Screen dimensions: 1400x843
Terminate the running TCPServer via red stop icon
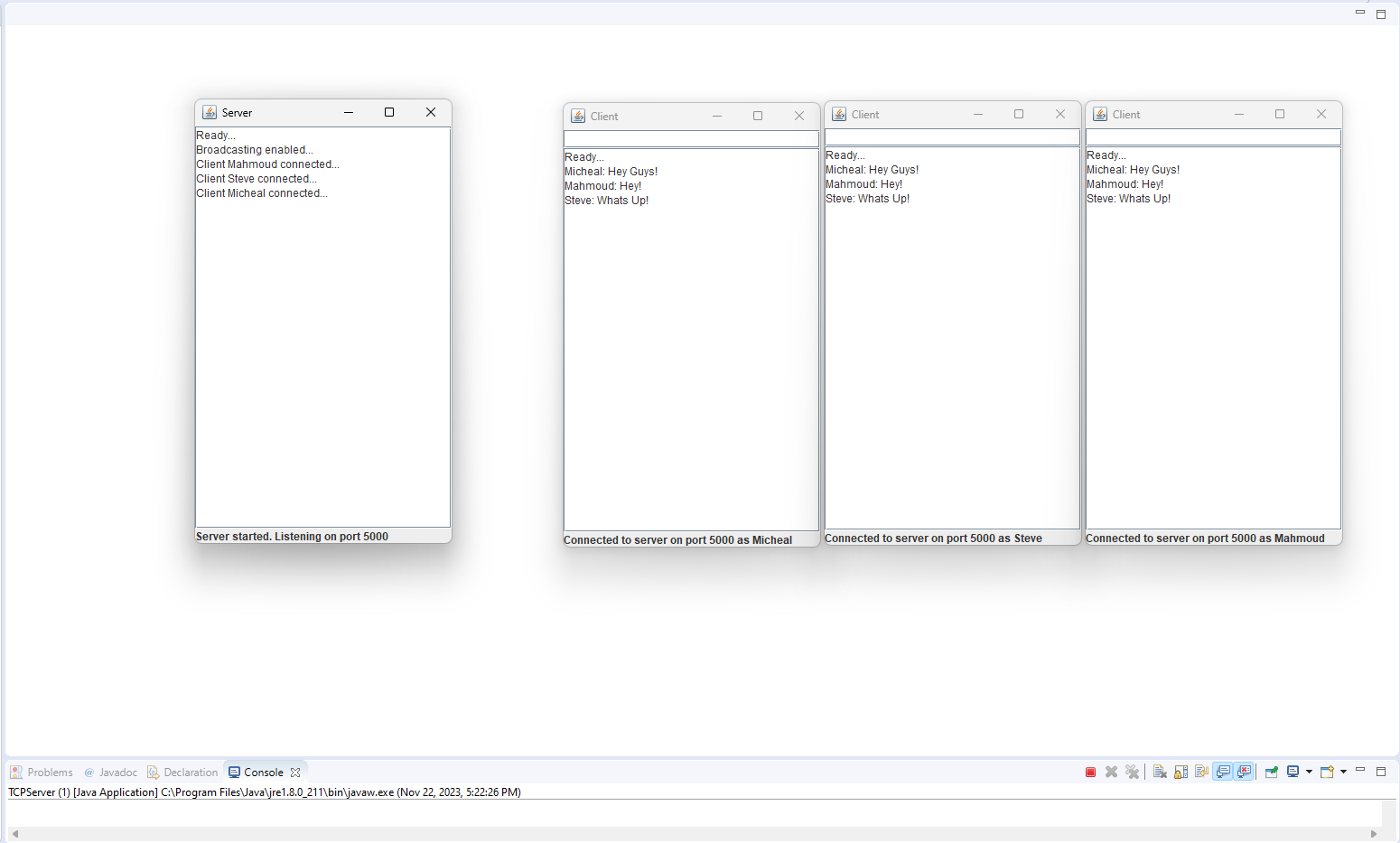[1090, 772]
